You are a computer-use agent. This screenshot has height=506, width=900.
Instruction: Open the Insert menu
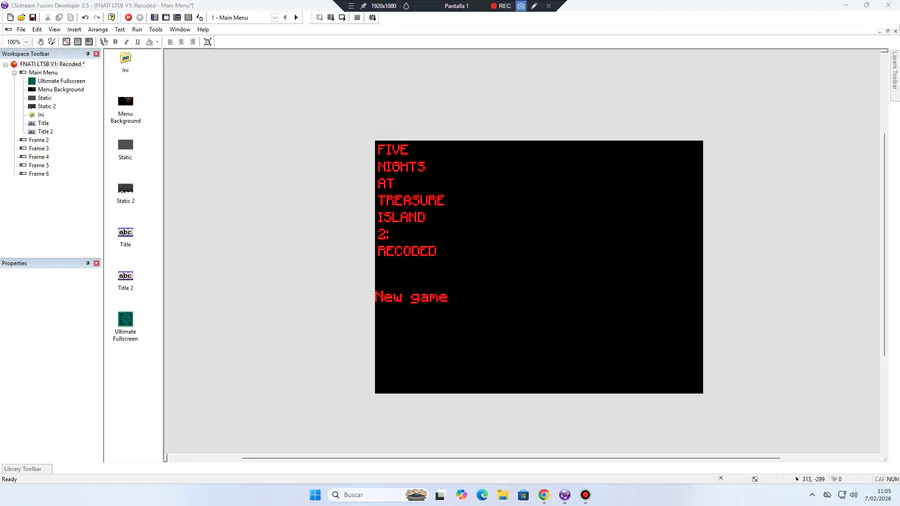pos(74,29)
